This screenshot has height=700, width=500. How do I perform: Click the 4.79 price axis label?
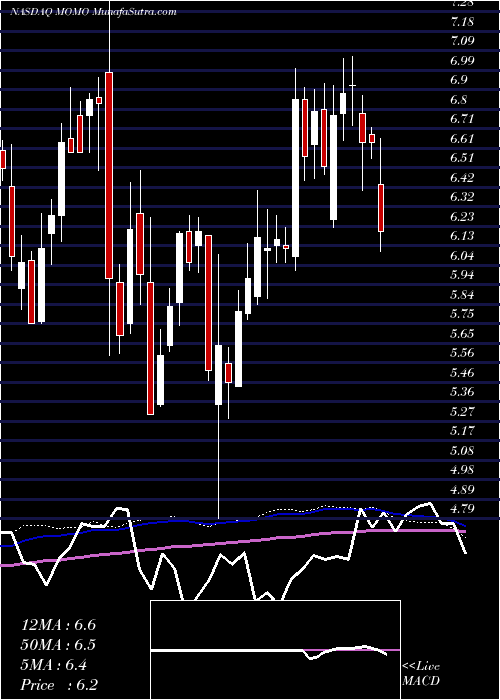tap(463, 508)
